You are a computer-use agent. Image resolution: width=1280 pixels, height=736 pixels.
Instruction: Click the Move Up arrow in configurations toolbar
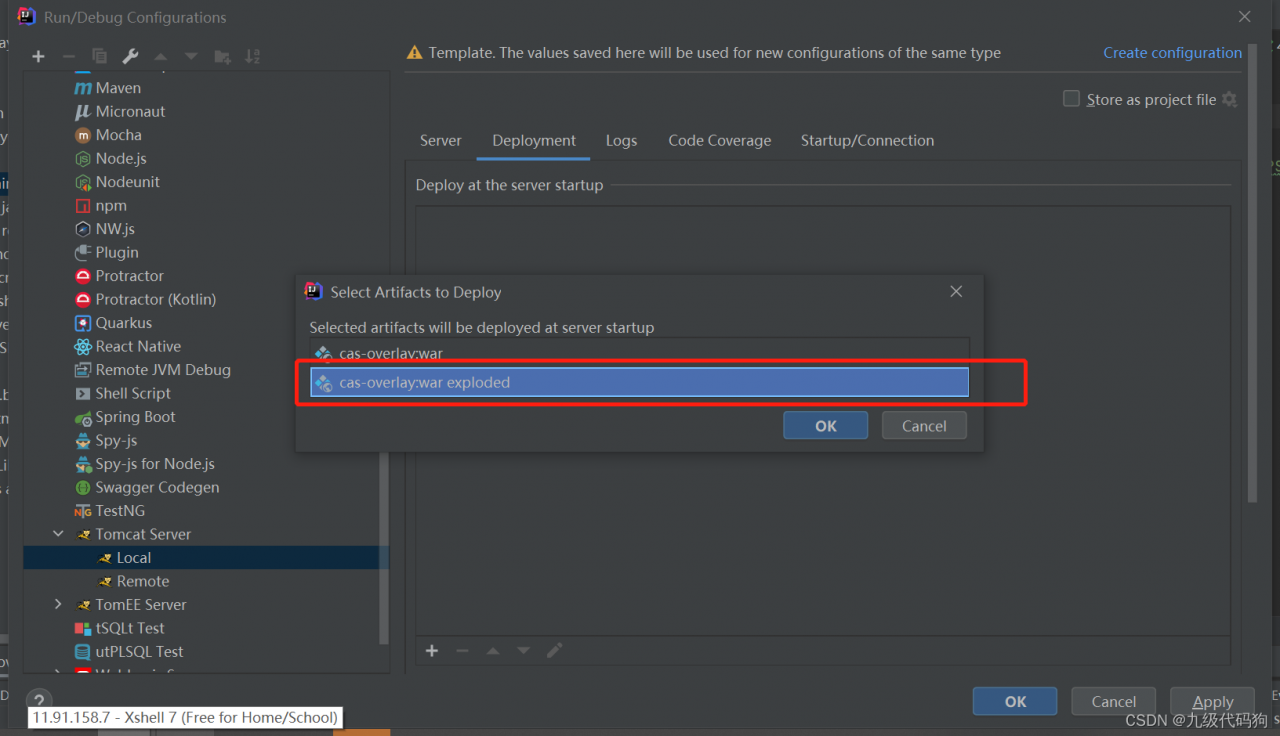tap(160, 57)
